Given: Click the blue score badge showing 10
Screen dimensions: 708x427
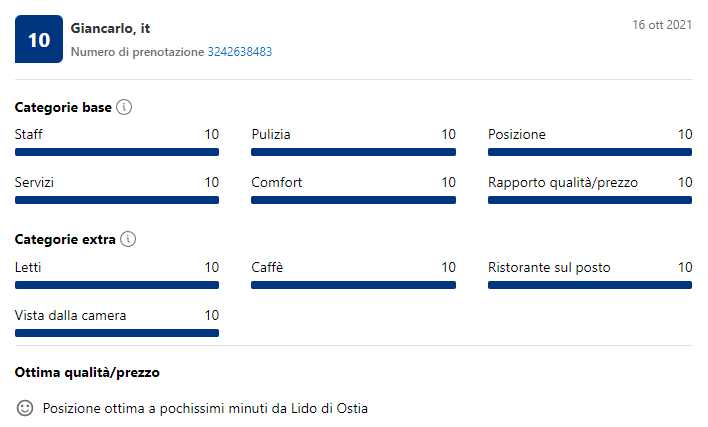Looking at the screenshot, I should coord(39,39).
